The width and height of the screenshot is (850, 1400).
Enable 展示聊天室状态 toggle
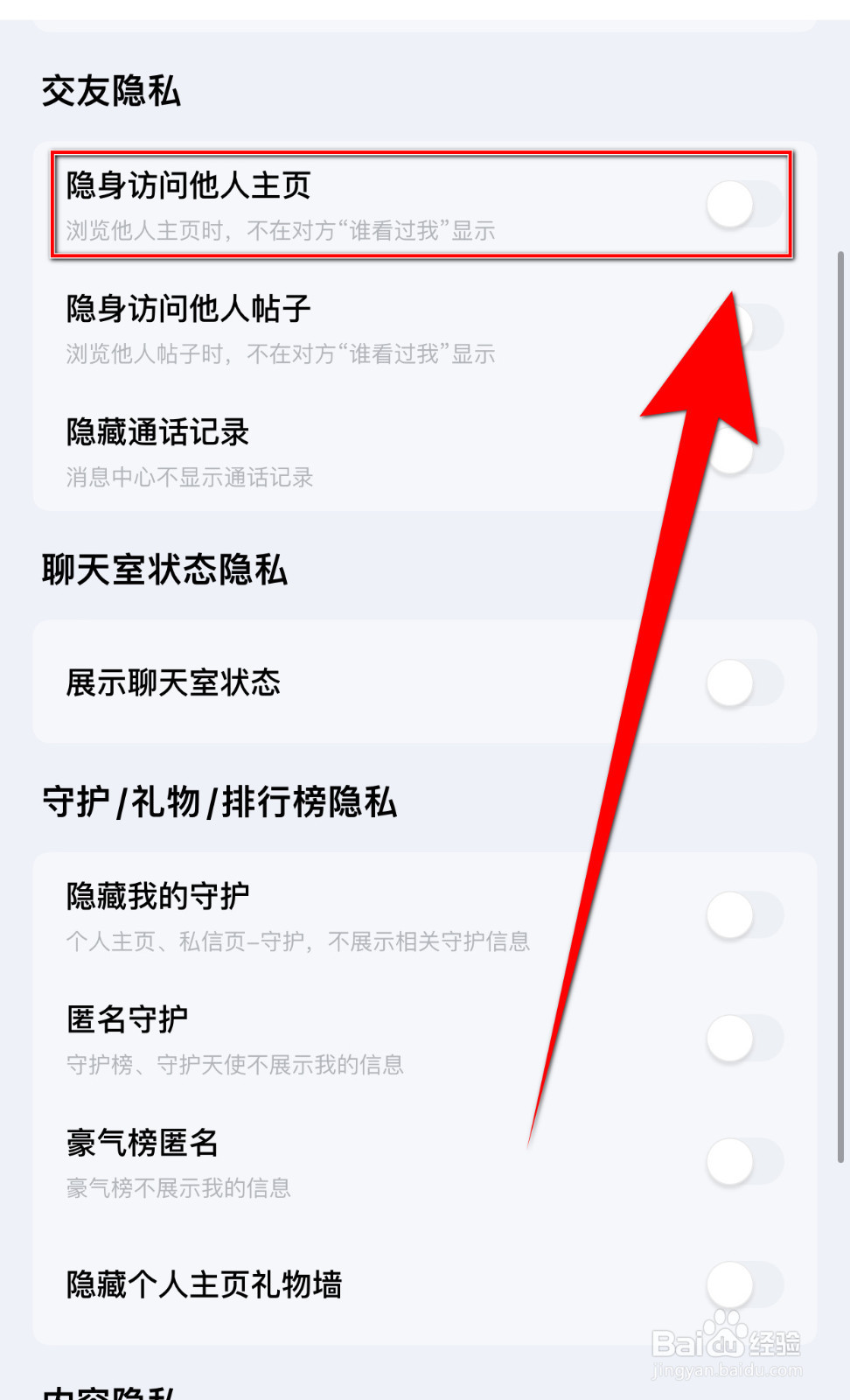[745, 682]
